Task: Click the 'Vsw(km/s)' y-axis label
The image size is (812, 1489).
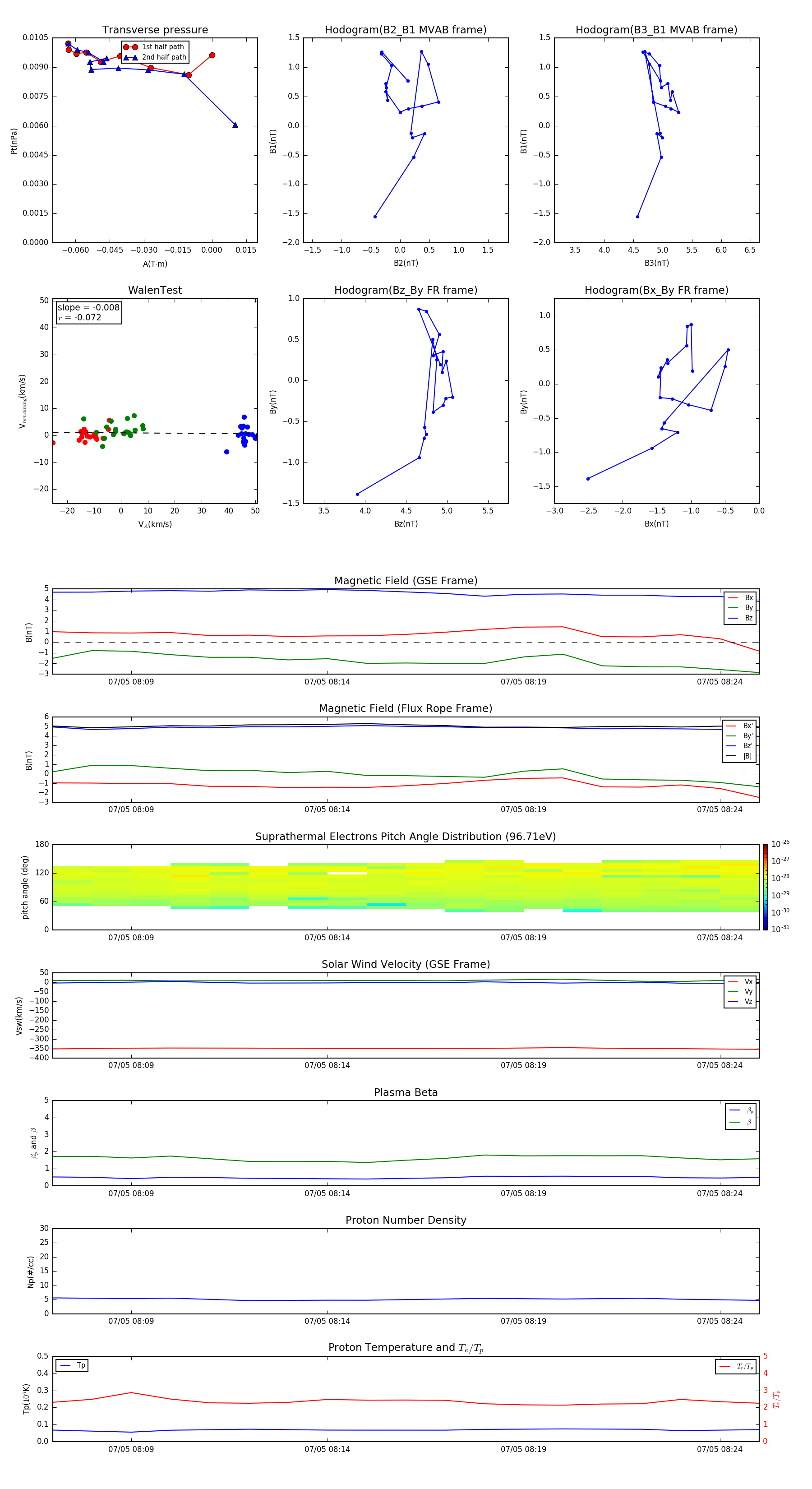Action: (18, 1016)
